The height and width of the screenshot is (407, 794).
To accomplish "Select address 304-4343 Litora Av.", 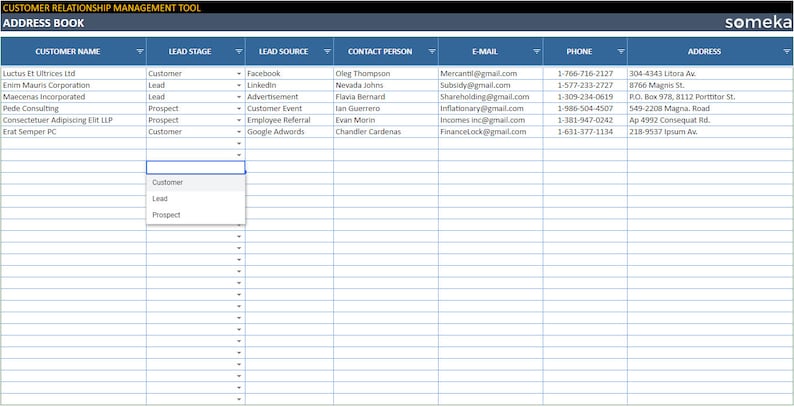I will pos(710,74).
